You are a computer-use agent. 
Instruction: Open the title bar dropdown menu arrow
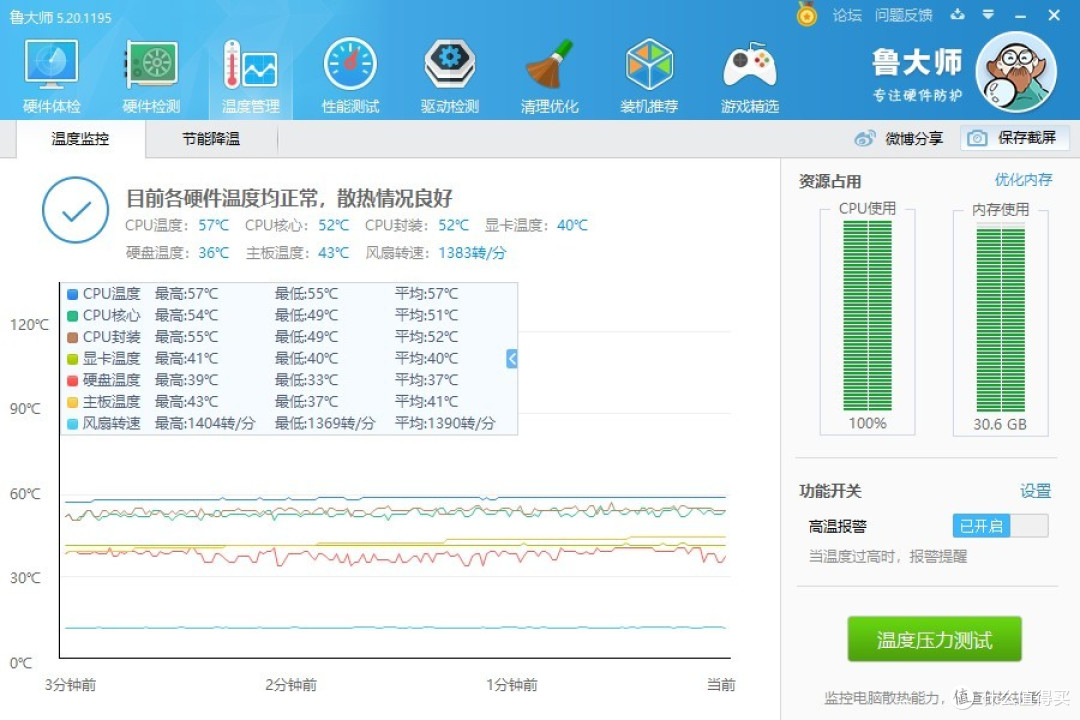point(988,14)
